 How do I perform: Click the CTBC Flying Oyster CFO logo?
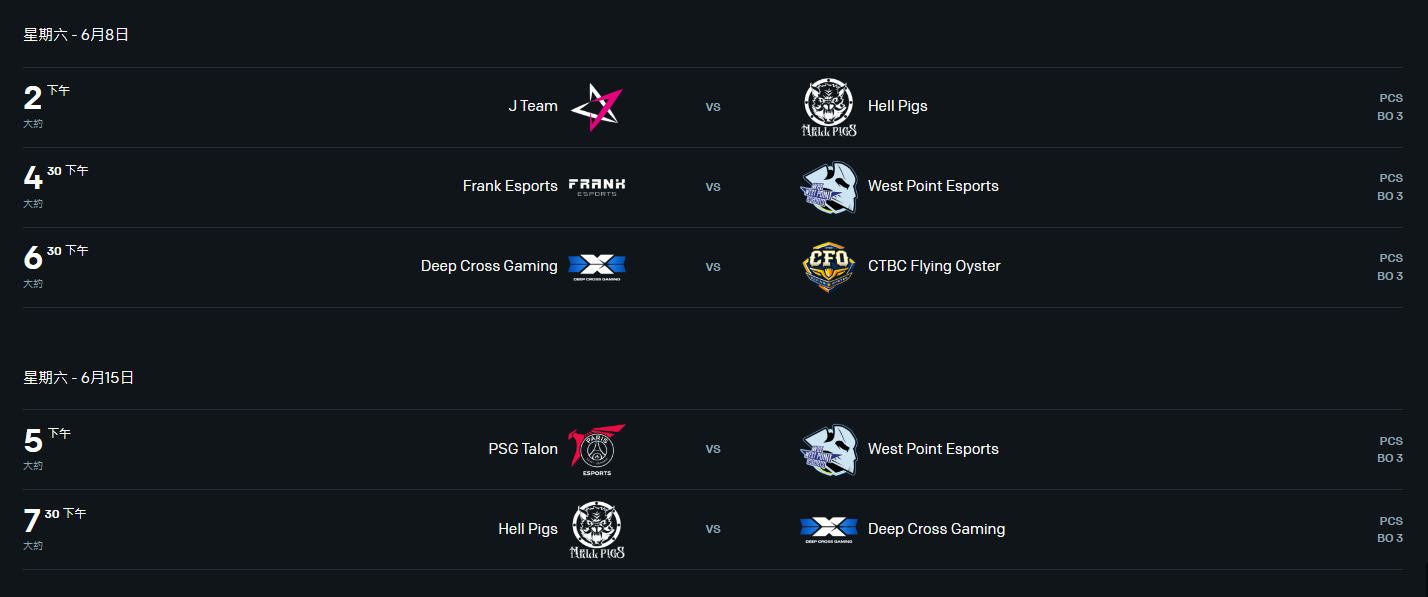[x=829, y=267]
